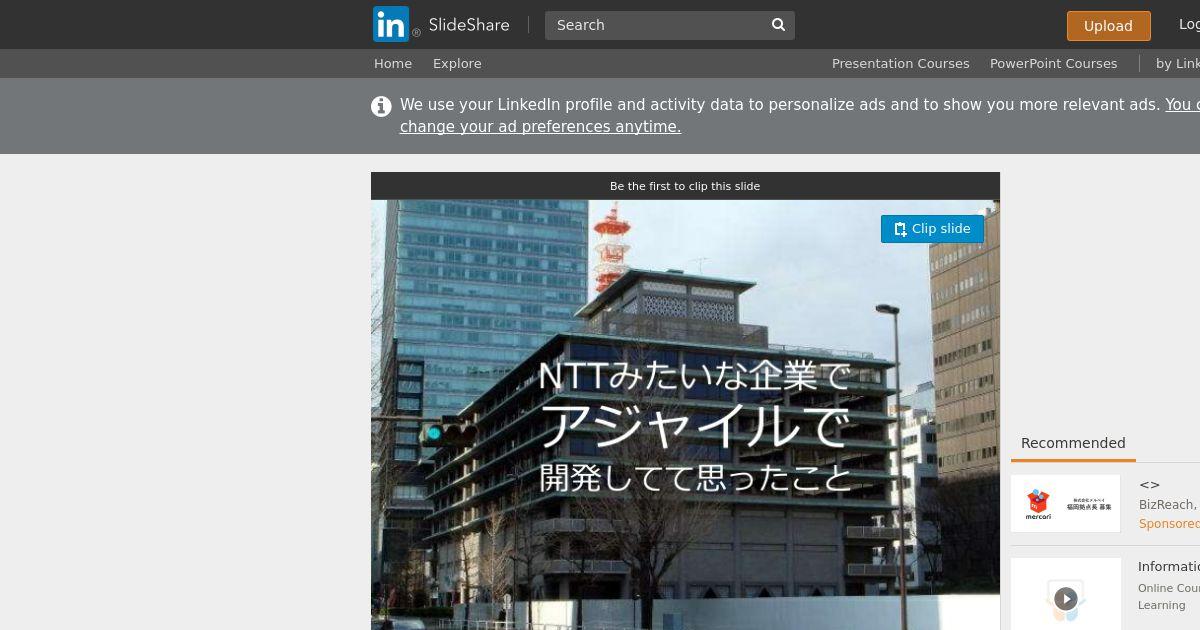Click the play icon on course thumbnail
Image resolution: width=1200 pixels, height=630 pixels.
pos(1066,599)
